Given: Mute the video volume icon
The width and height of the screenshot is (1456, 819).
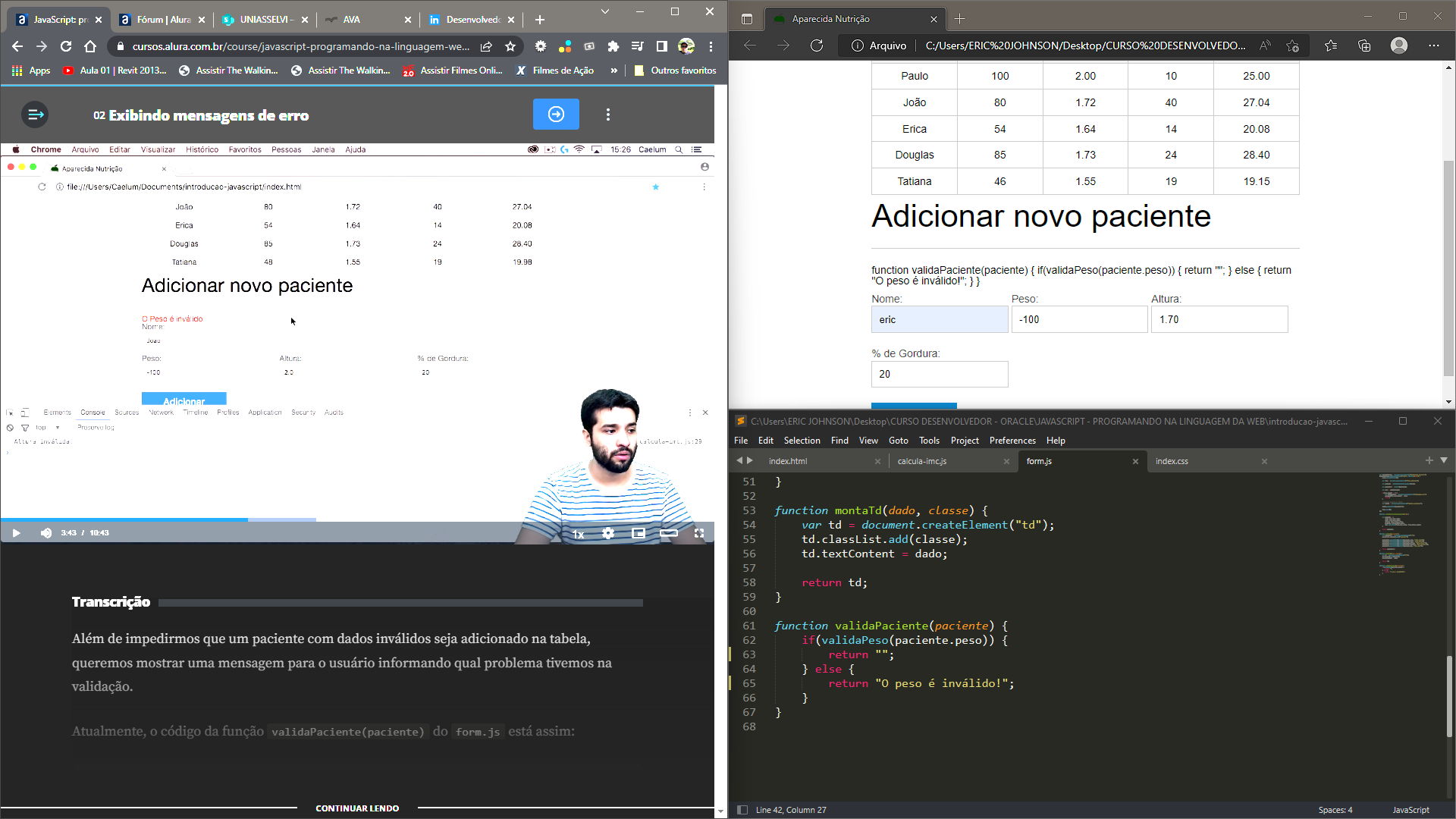Looking at the screenshot, I should pos(46,533).
